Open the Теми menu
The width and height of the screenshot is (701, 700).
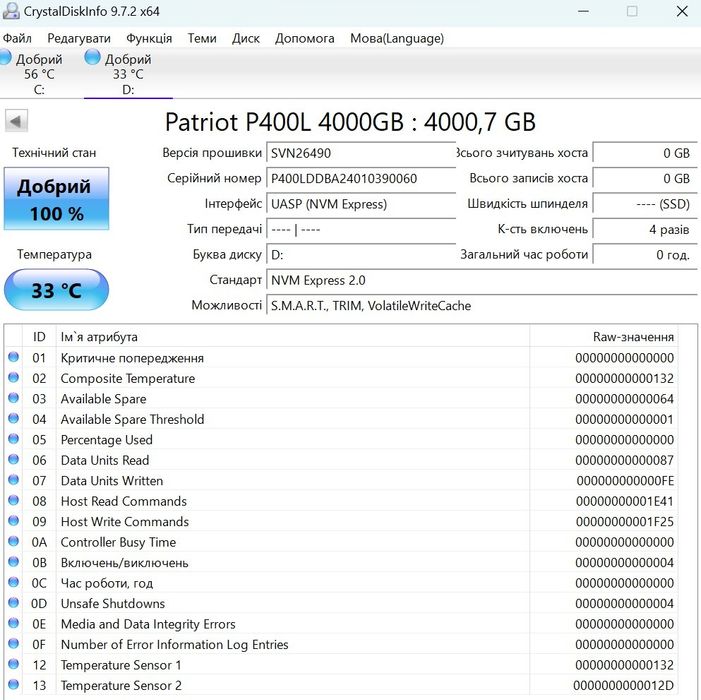(202, 38)
